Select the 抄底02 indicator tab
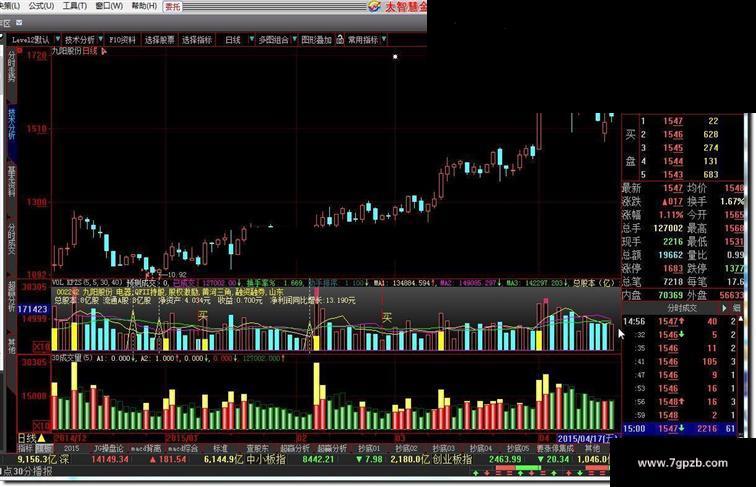This screenshot has width=756, height=487. [406, 448]
